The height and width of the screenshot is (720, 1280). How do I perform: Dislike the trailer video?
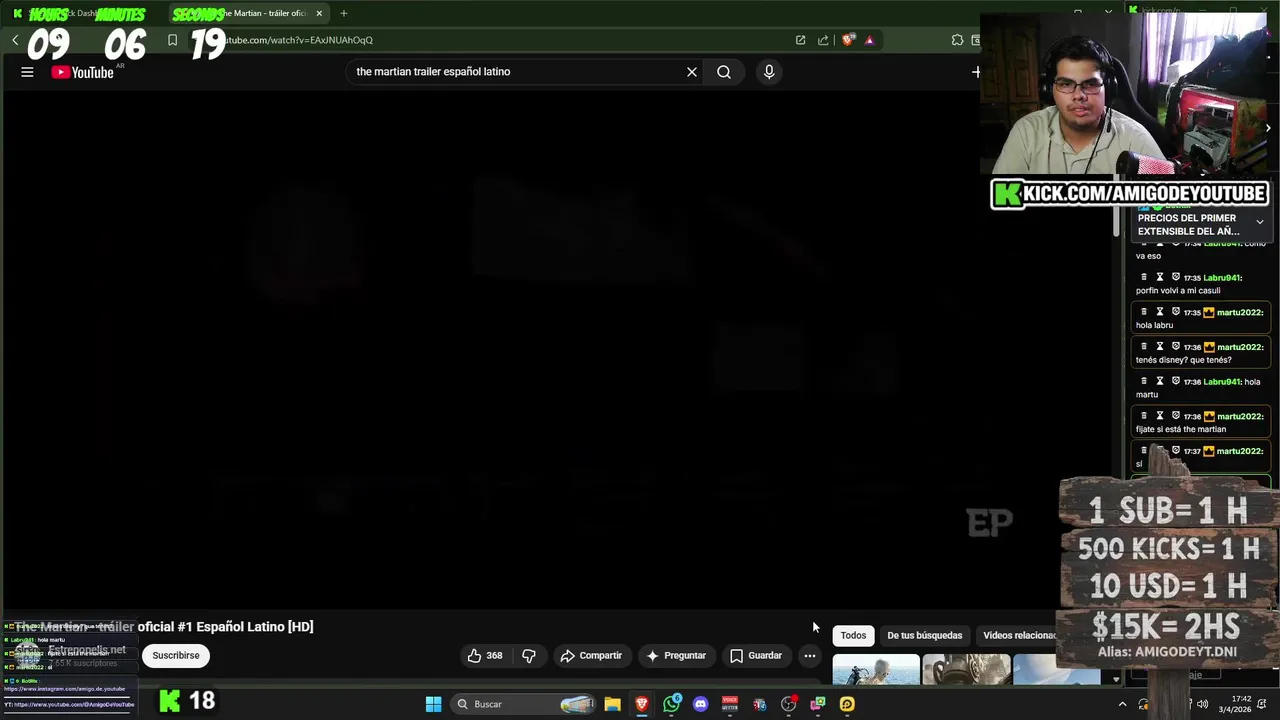coord(529,656)
